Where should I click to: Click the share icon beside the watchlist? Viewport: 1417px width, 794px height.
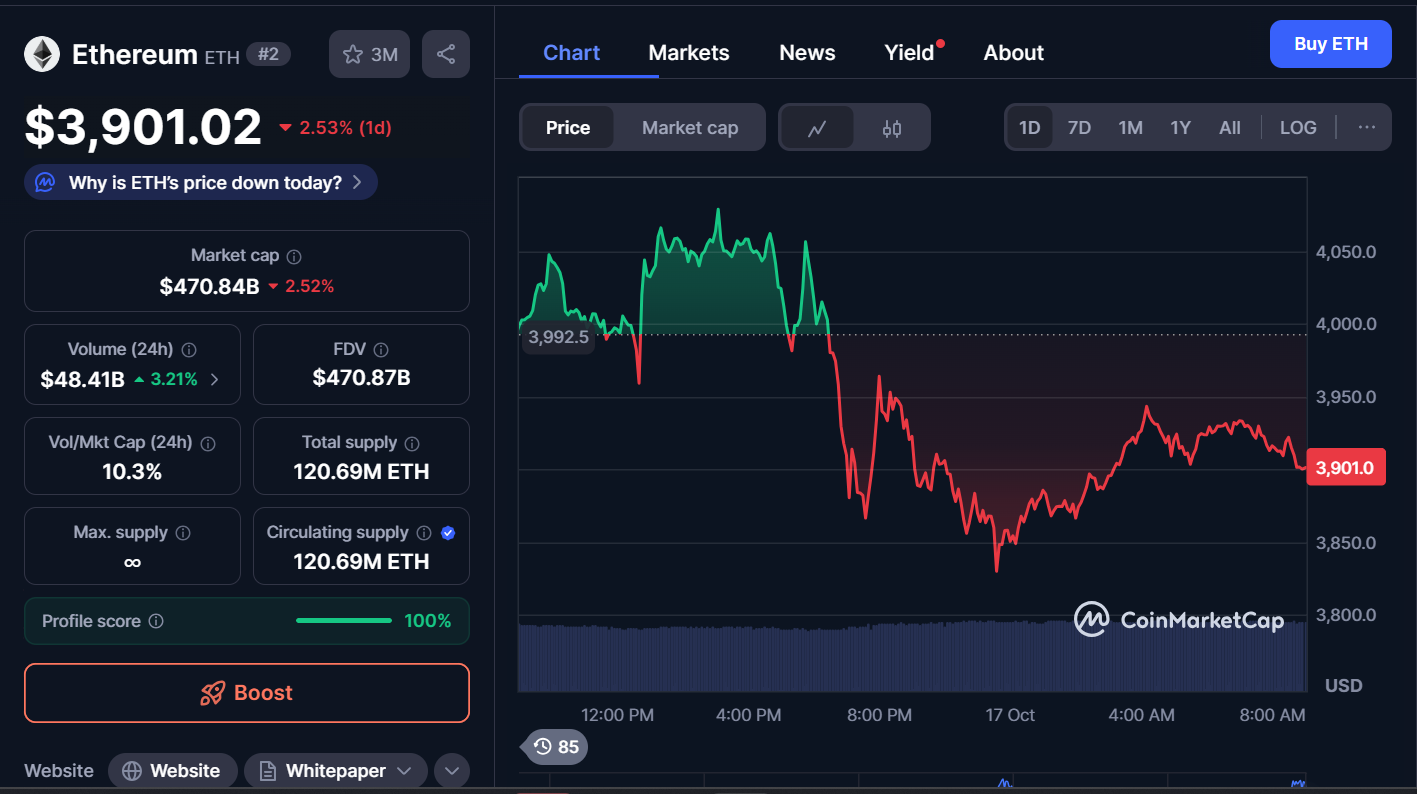tap(446, 54)
